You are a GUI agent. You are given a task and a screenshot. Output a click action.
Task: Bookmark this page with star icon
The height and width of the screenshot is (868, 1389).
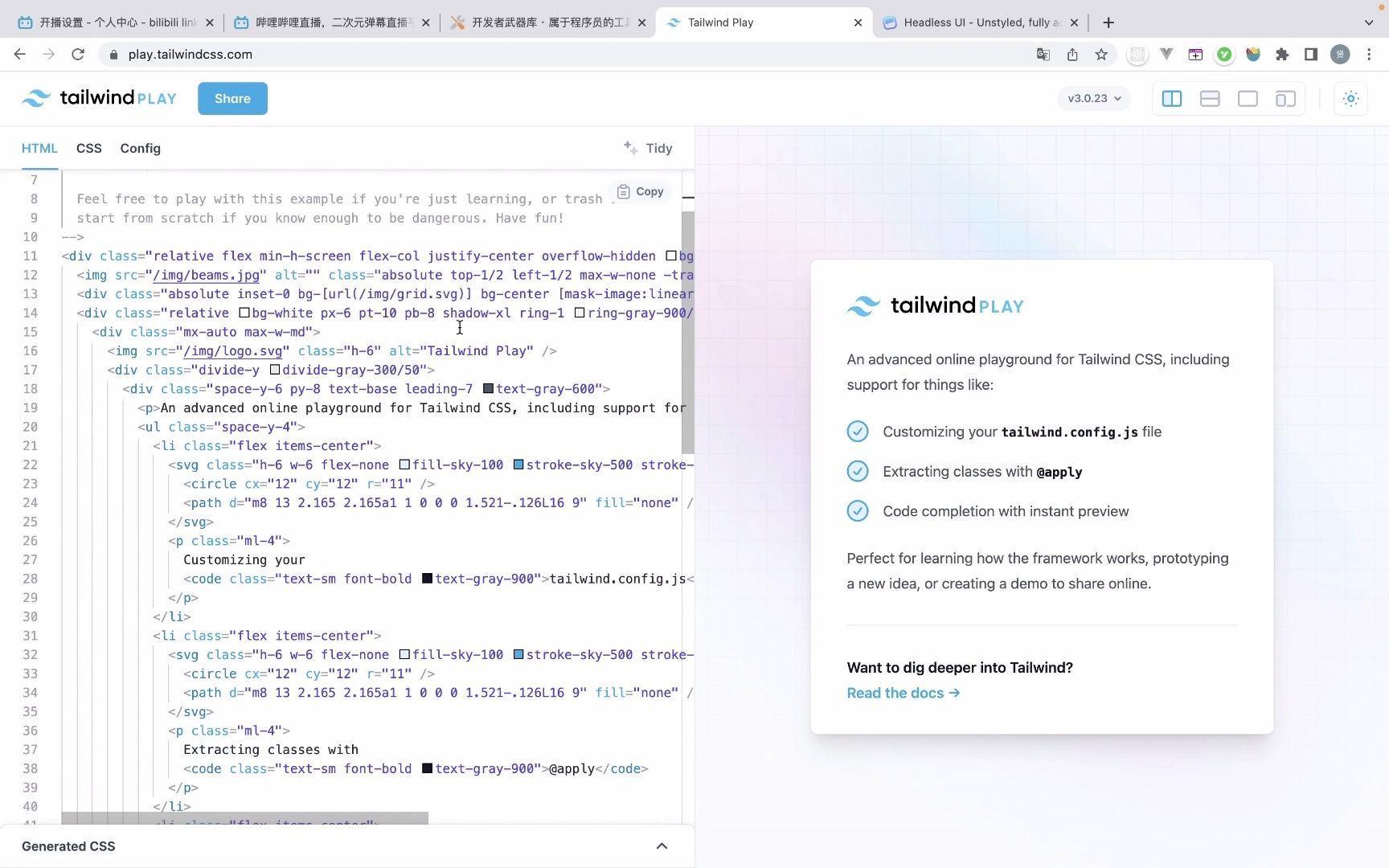pyautogui.click(x=1101, y=54)
